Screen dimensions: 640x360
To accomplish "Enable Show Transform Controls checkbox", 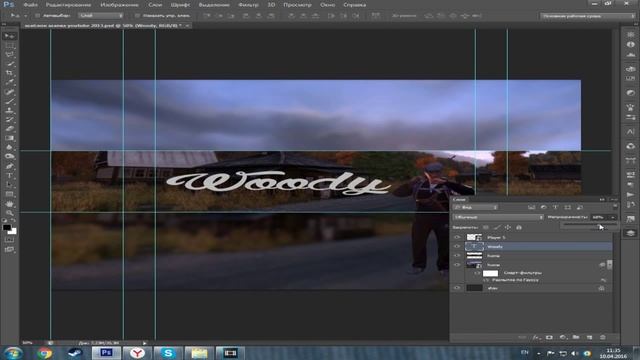I will click(x=138, y=16).
